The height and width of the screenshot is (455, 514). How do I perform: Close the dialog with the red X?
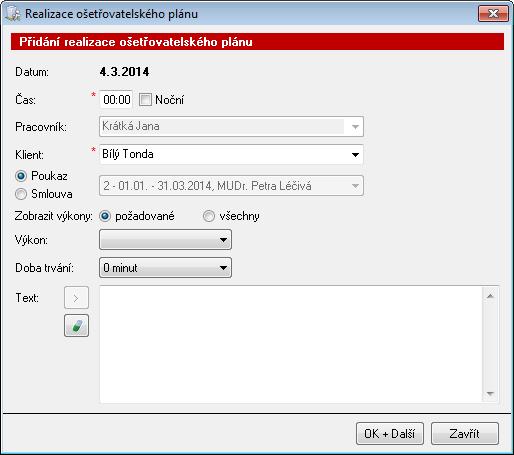pos(493,14)
